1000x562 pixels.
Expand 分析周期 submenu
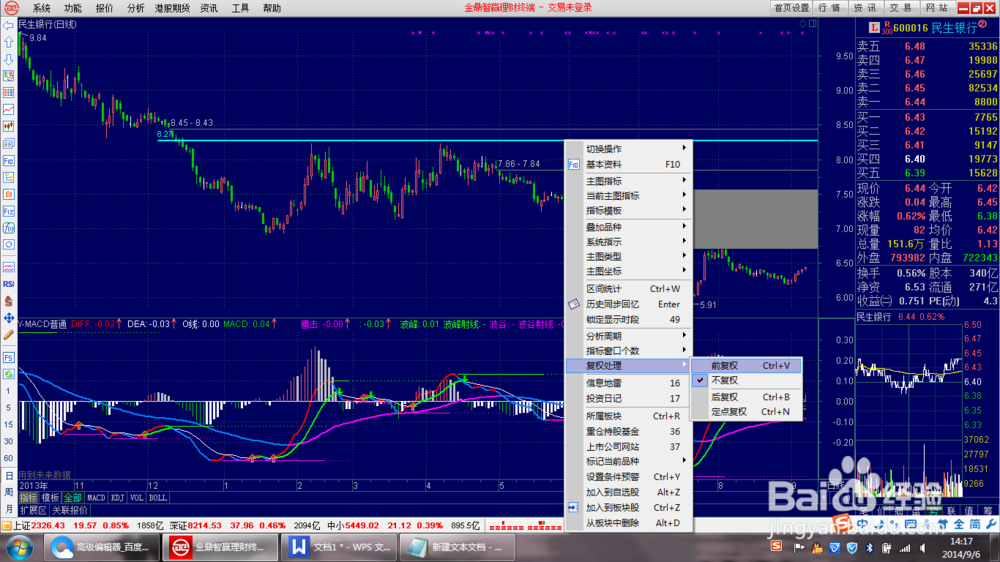628,336
